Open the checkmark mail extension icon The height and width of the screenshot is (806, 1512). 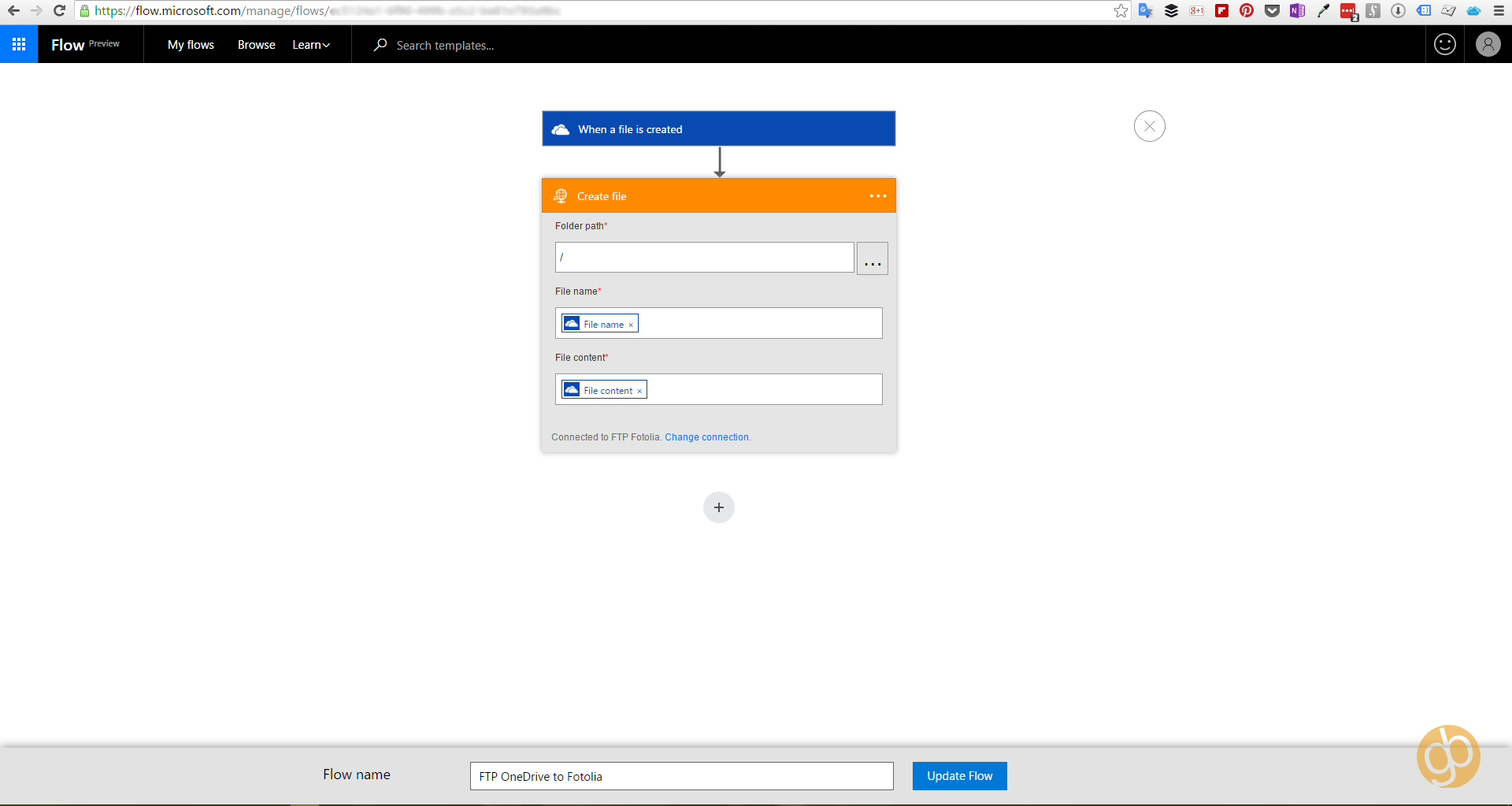(x=1448, y=11)
